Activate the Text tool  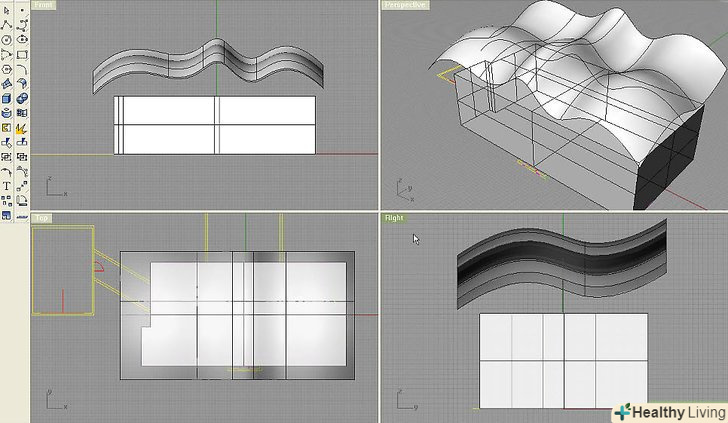click(x=7, y=186)
